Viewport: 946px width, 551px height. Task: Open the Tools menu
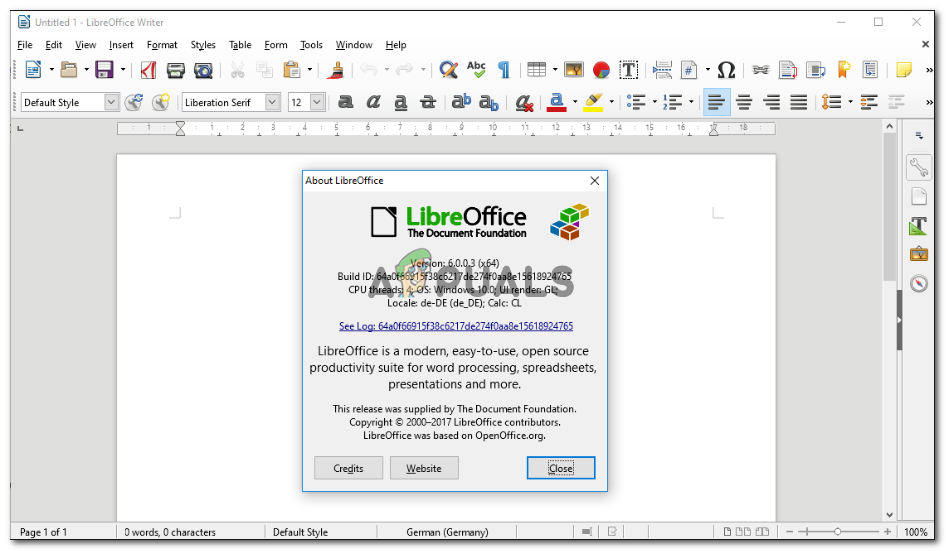(311, 45)
